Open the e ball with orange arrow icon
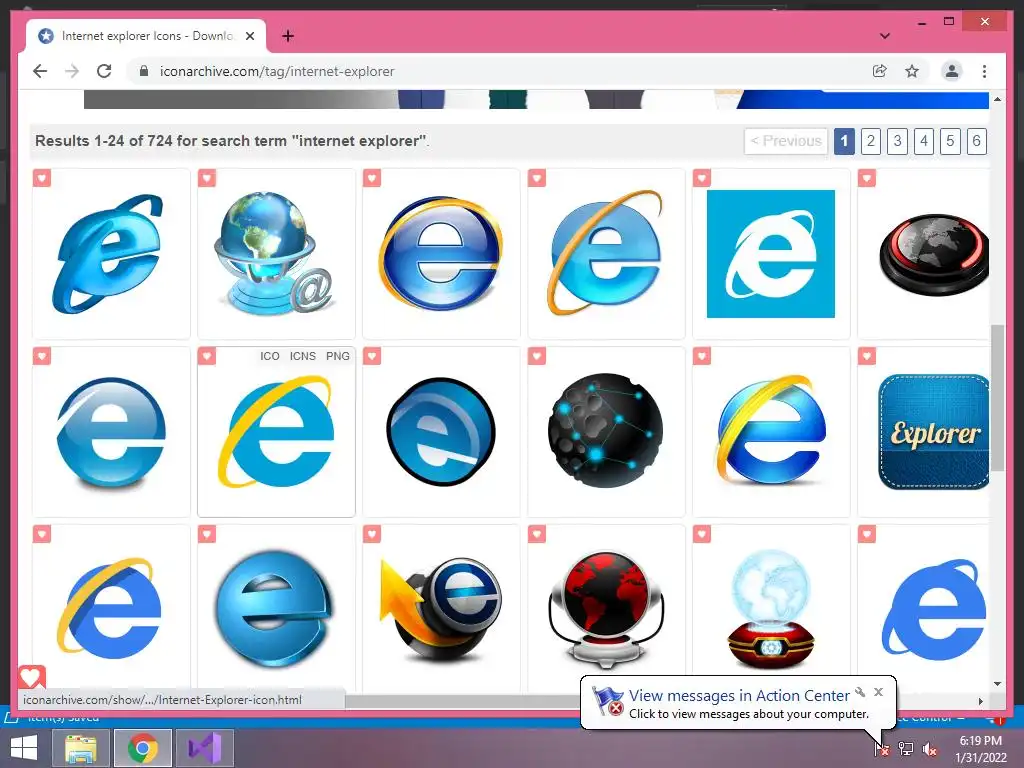 (441, 609)
